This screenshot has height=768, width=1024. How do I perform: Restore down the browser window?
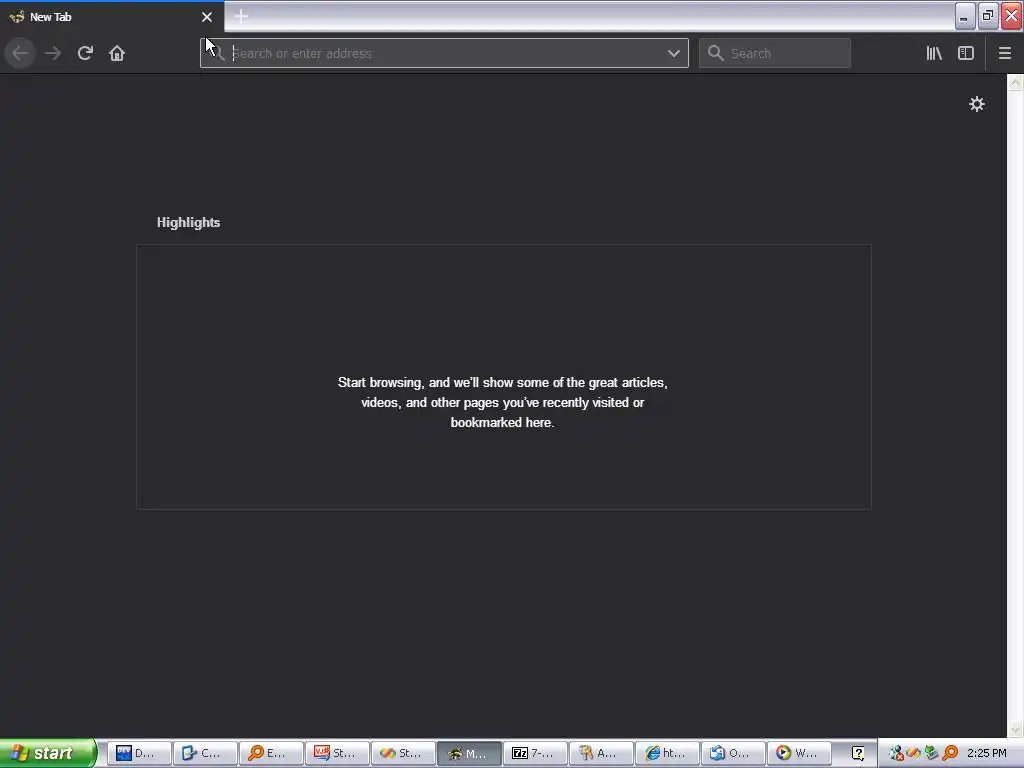(988, 16)
